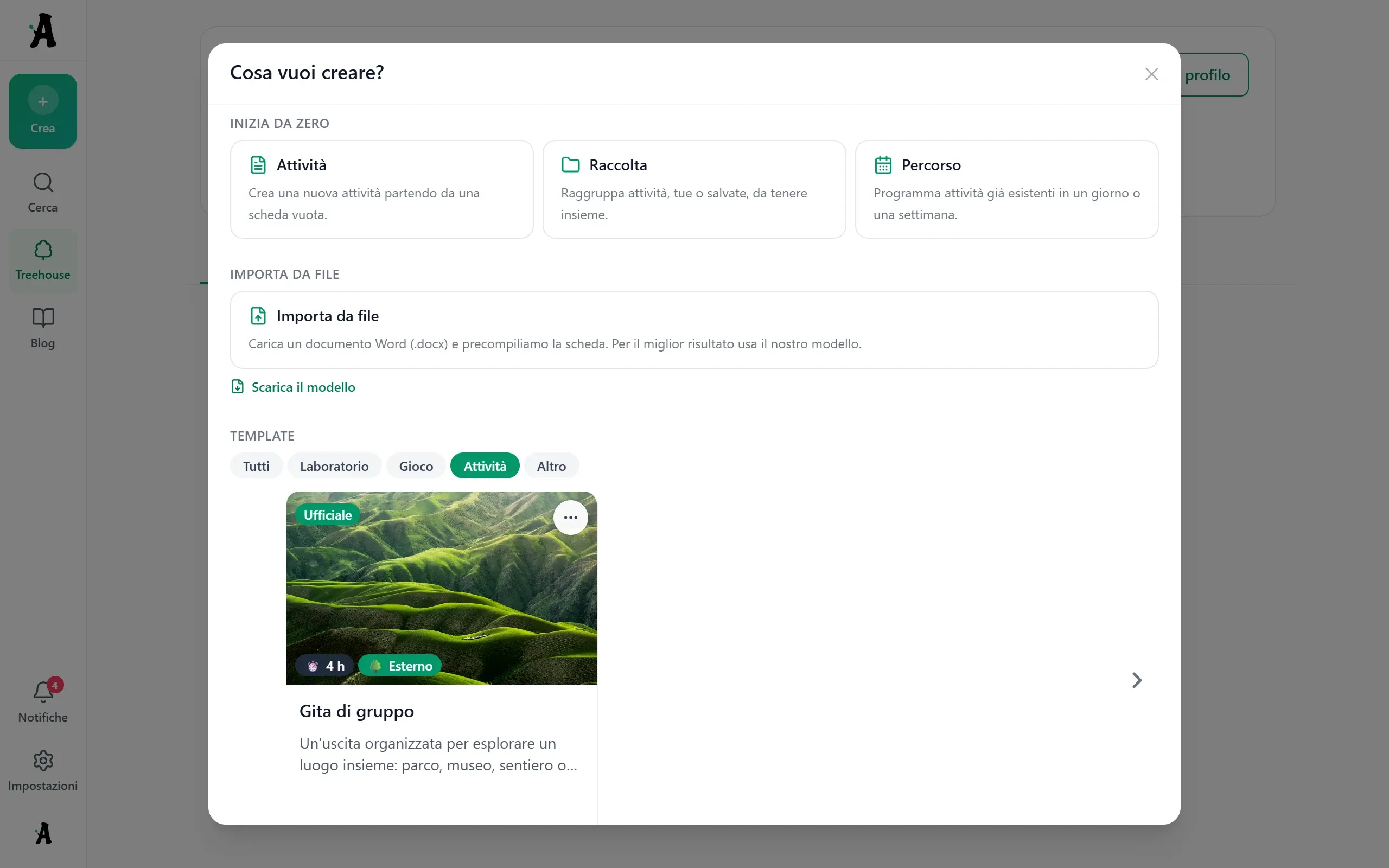Click the Gita di gruppo description text
The width and height of the screenshot is (1389, 868).
click(438, 754)
